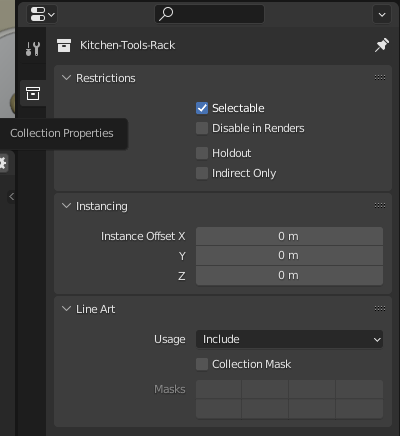Screen dimensions: 400x436
Task: Click the gear icon at the left edge
Action: [3, 163]
